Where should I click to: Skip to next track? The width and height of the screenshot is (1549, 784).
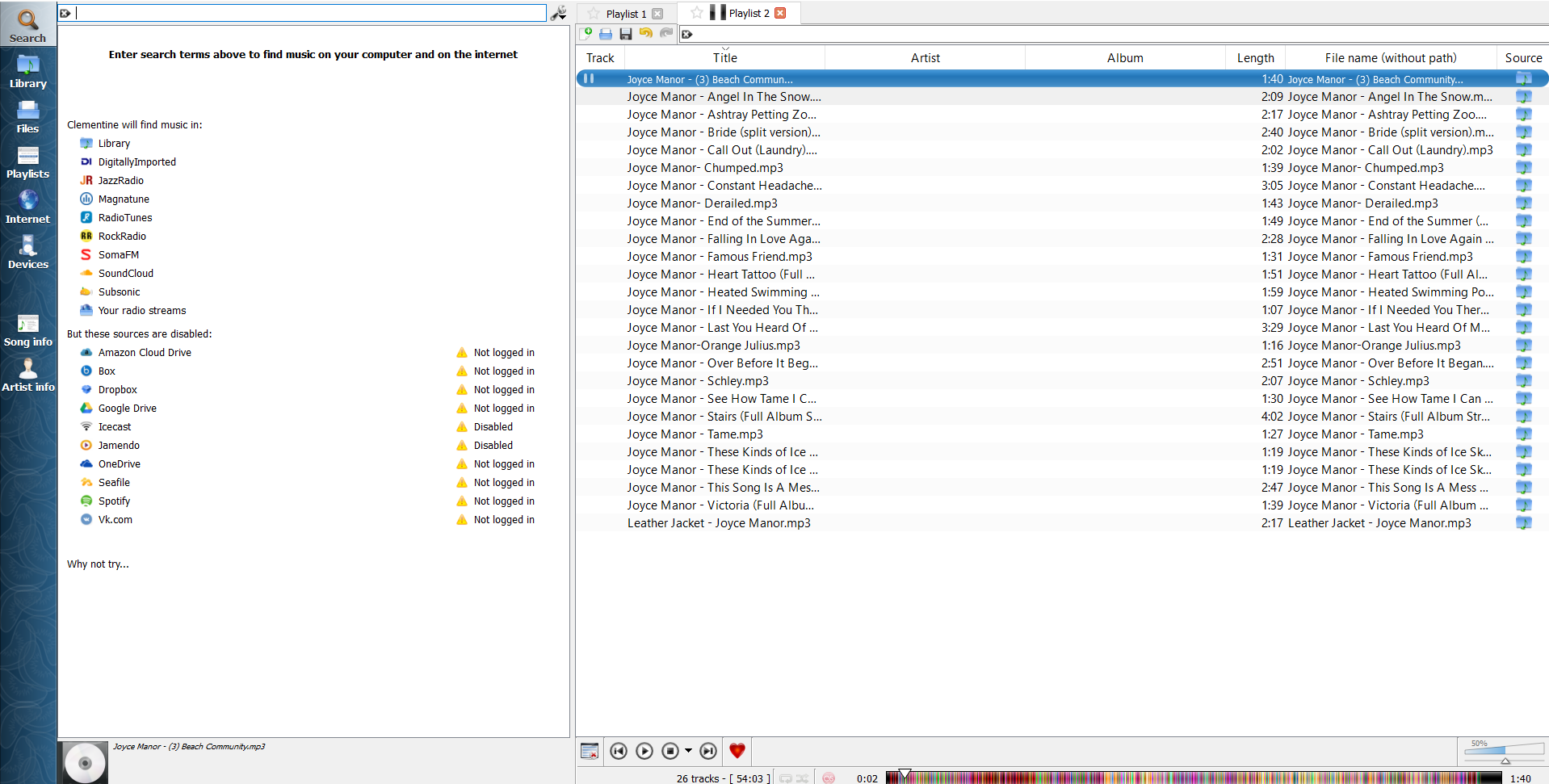tap(708, 751)
